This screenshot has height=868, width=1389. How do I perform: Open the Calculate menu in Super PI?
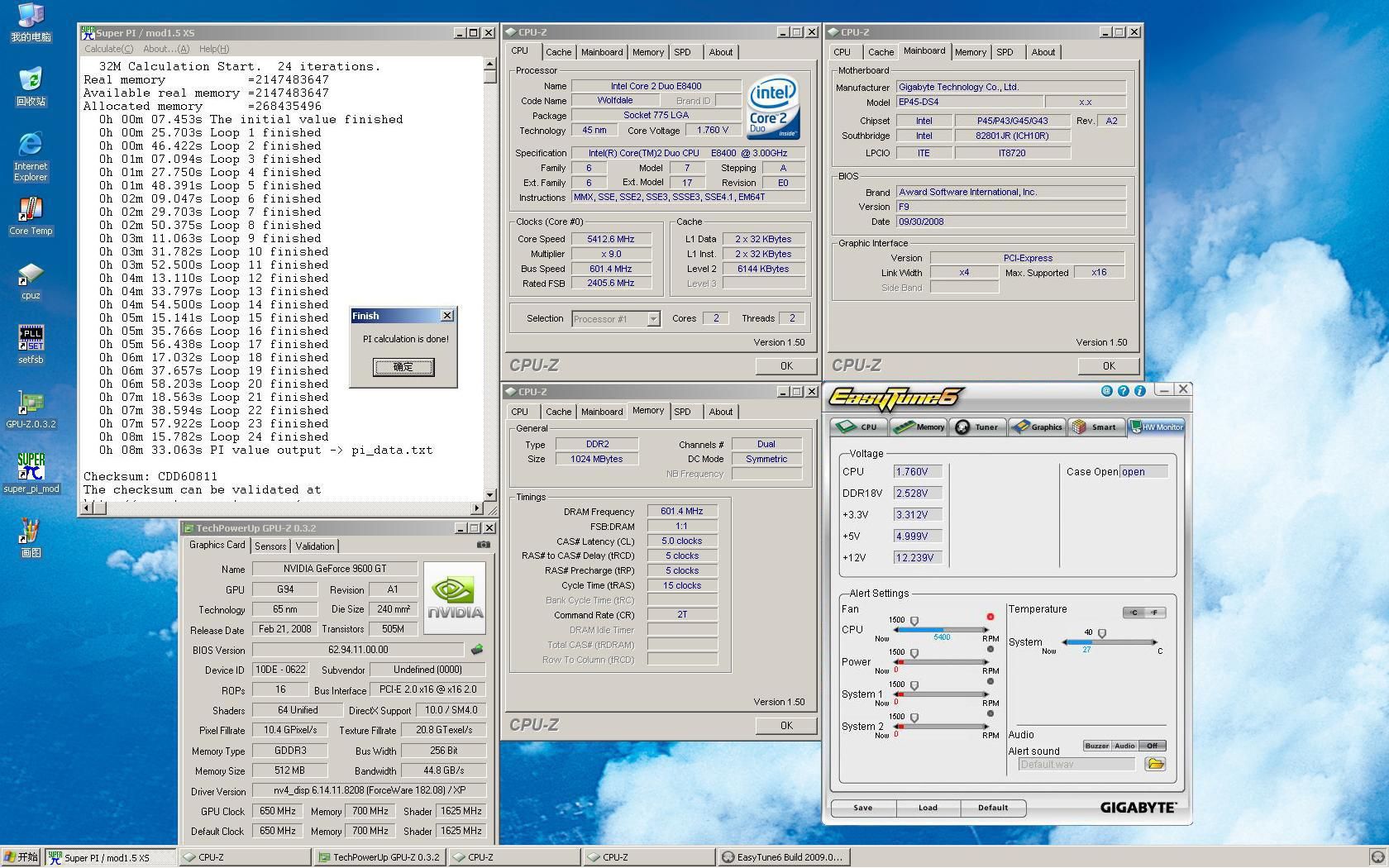pos(108,49)
